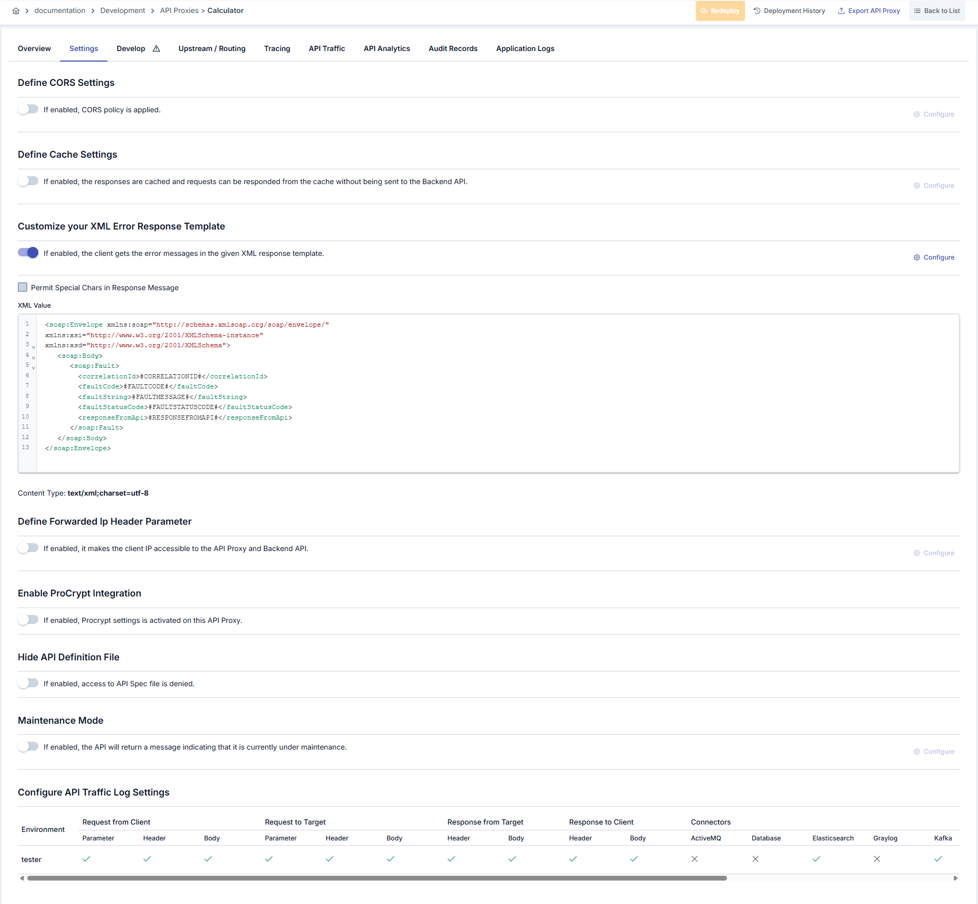978x904 pixels.
Task: Click the gear icon for XML Error Template
Action: tap(916, 258)
